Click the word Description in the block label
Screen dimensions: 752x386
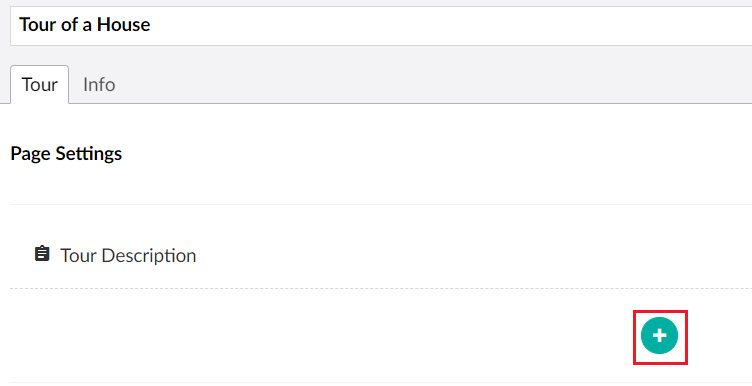click(149, 256)
